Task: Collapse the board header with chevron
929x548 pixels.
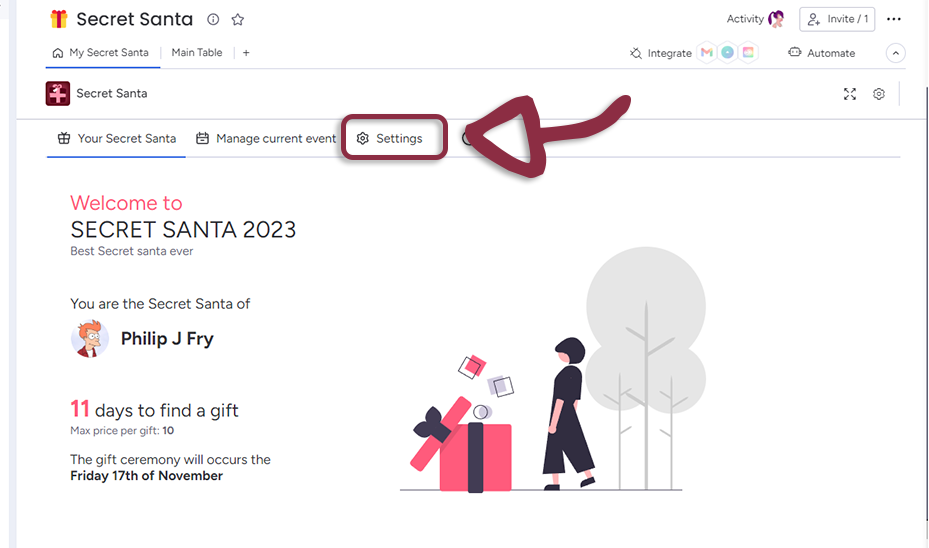Action: tap(896, 53)
